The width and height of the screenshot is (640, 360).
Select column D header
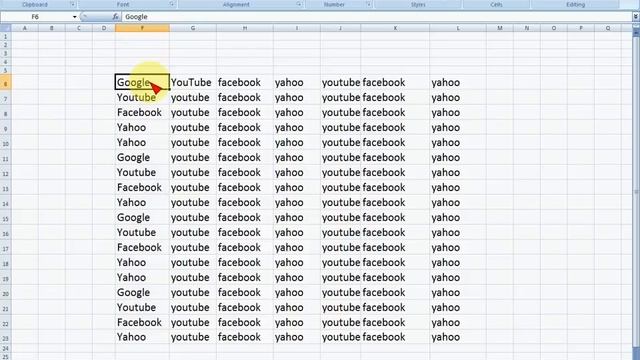[x=104, y=28]
